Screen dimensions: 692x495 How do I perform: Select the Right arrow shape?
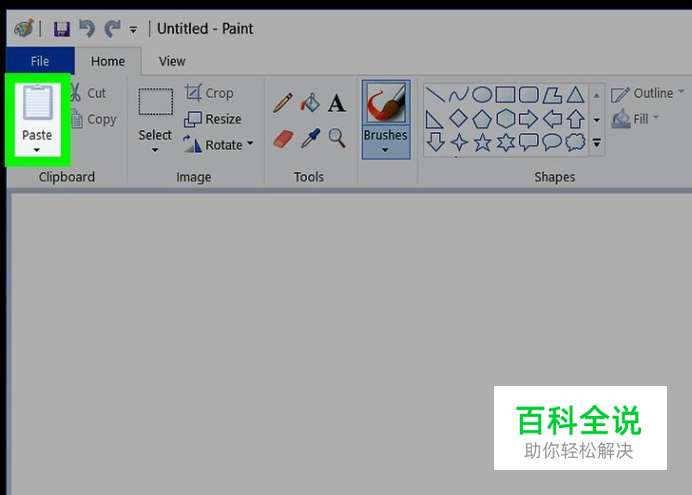(529, 119)
